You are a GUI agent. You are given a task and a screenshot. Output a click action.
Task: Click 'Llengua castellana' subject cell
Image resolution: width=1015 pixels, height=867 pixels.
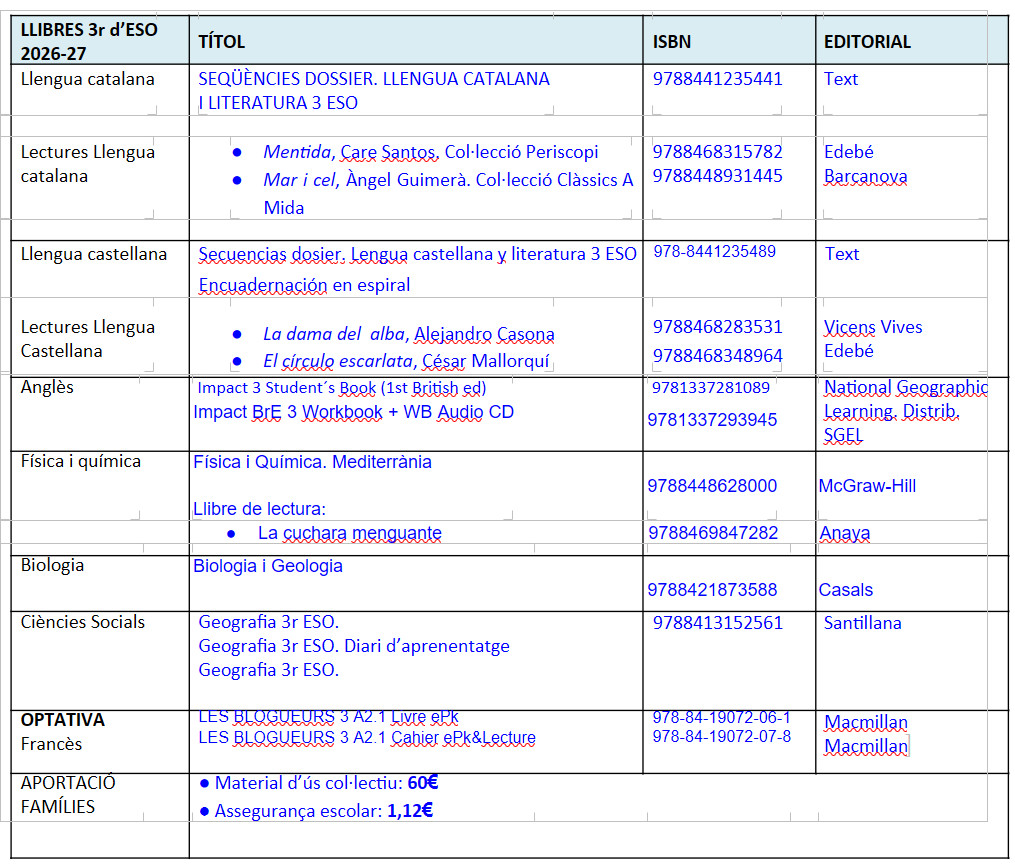[94, 254]
